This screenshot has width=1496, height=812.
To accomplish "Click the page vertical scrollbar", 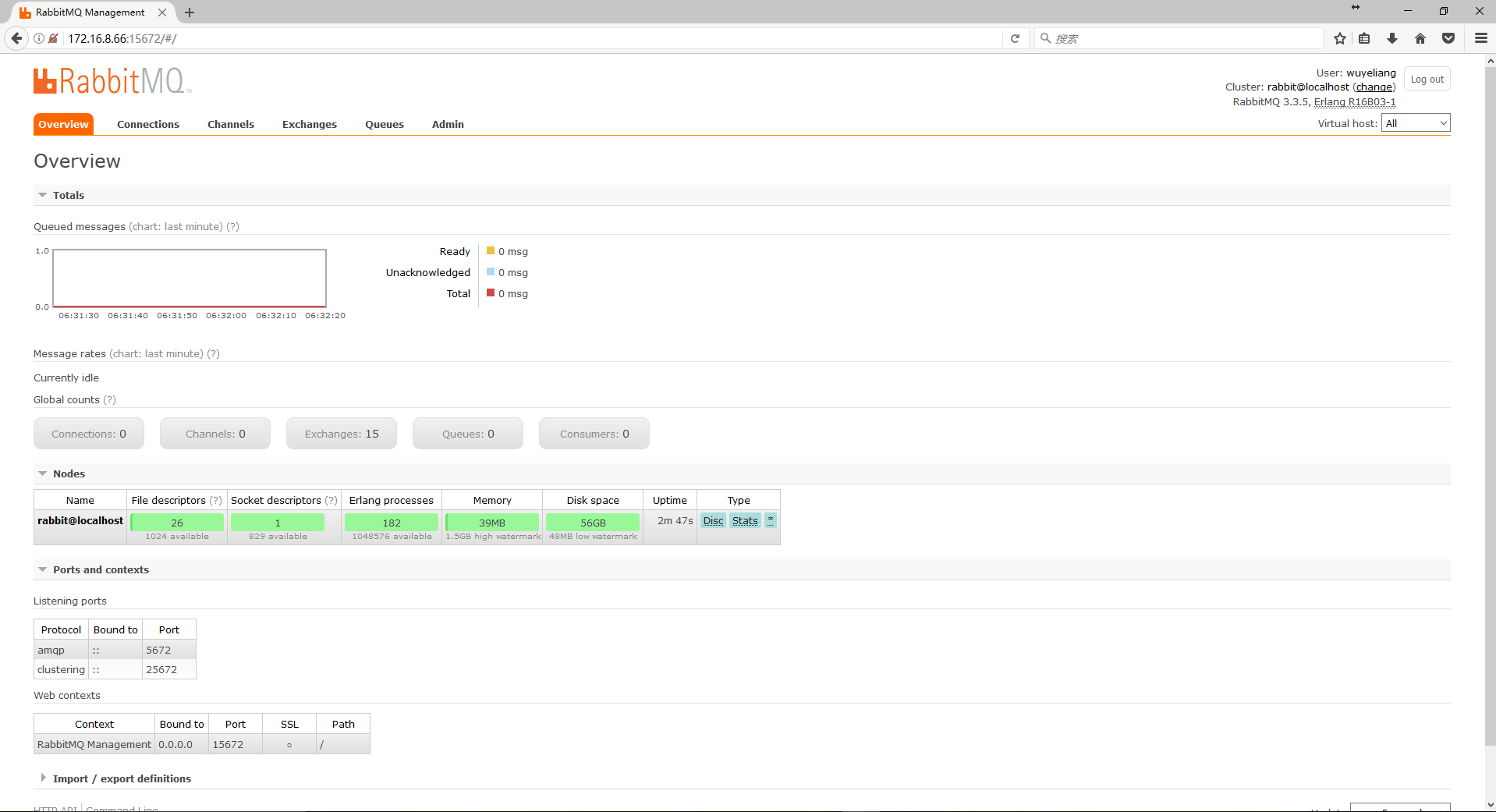I will (1491, 406).
